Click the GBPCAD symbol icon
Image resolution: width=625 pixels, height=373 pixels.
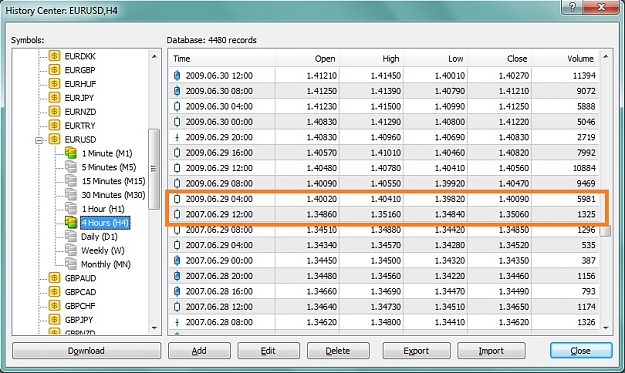(x=54, y=292)
